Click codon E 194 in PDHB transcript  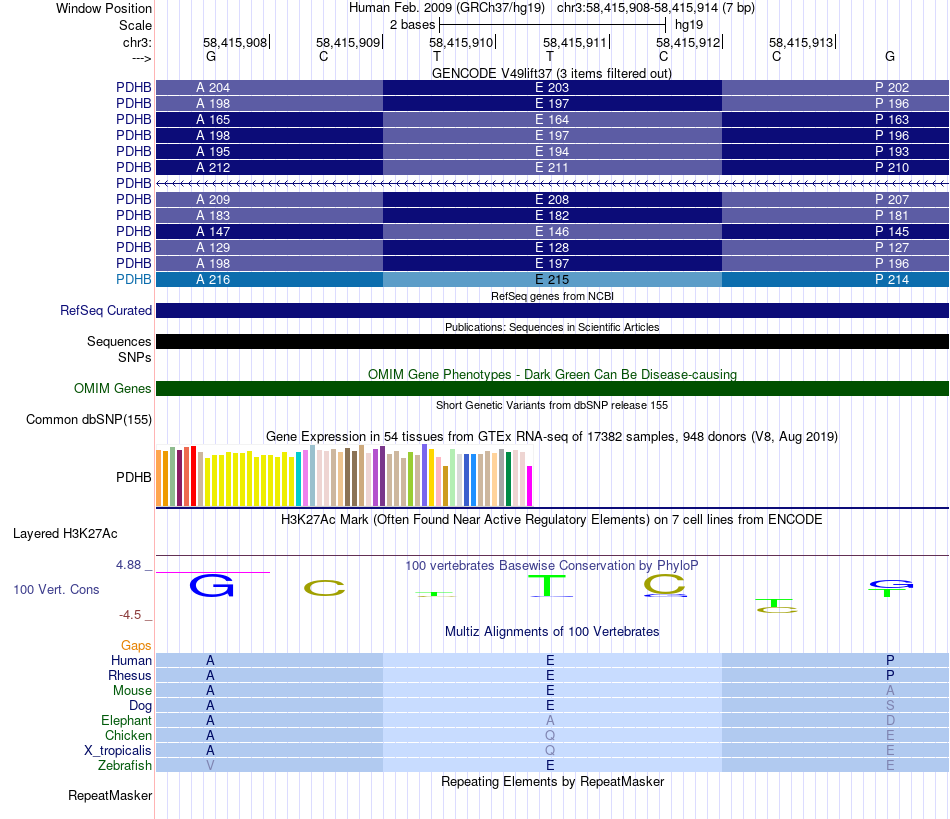coord(552,151)
